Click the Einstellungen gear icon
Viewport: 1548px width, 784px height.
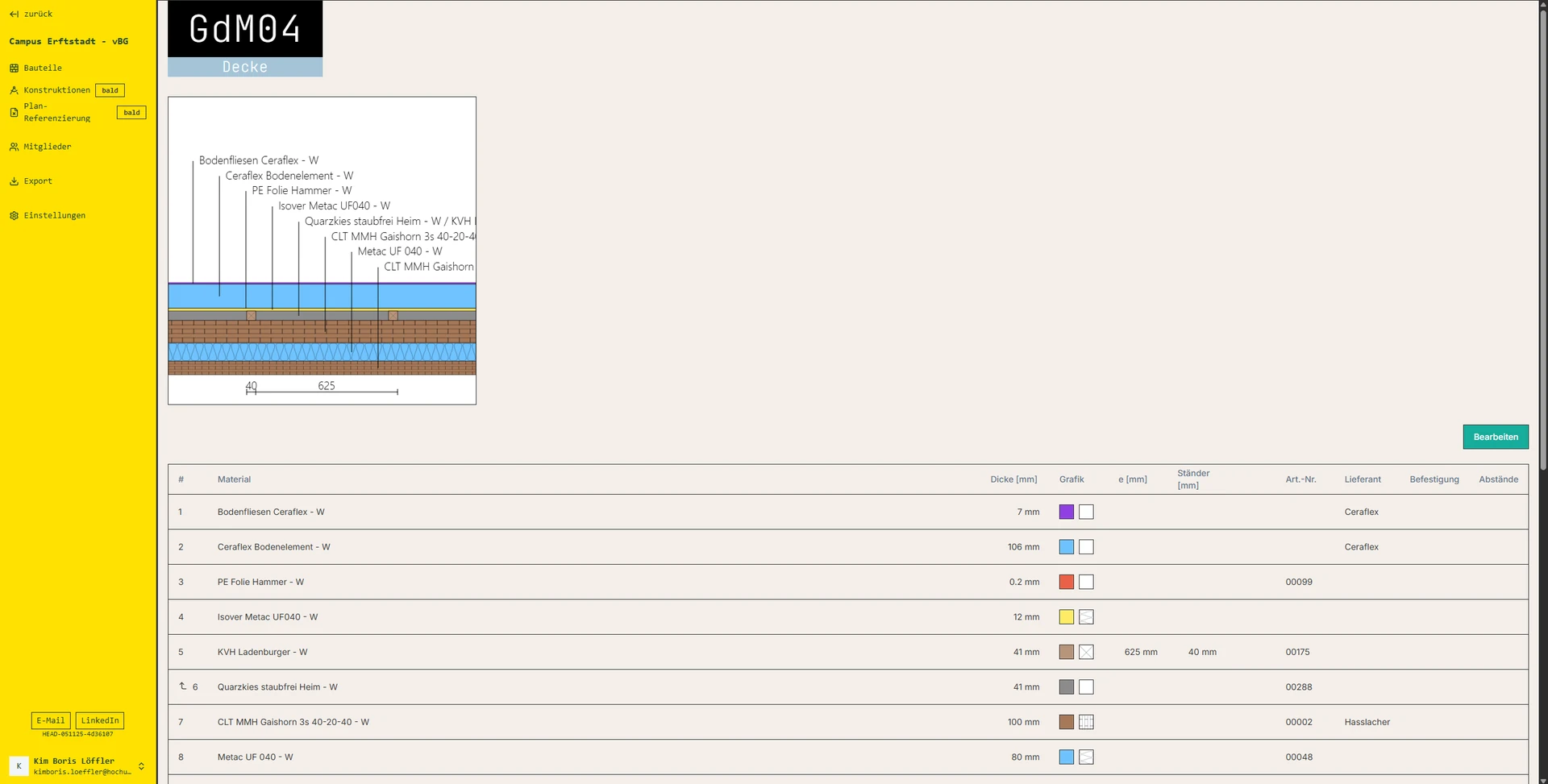14,216
